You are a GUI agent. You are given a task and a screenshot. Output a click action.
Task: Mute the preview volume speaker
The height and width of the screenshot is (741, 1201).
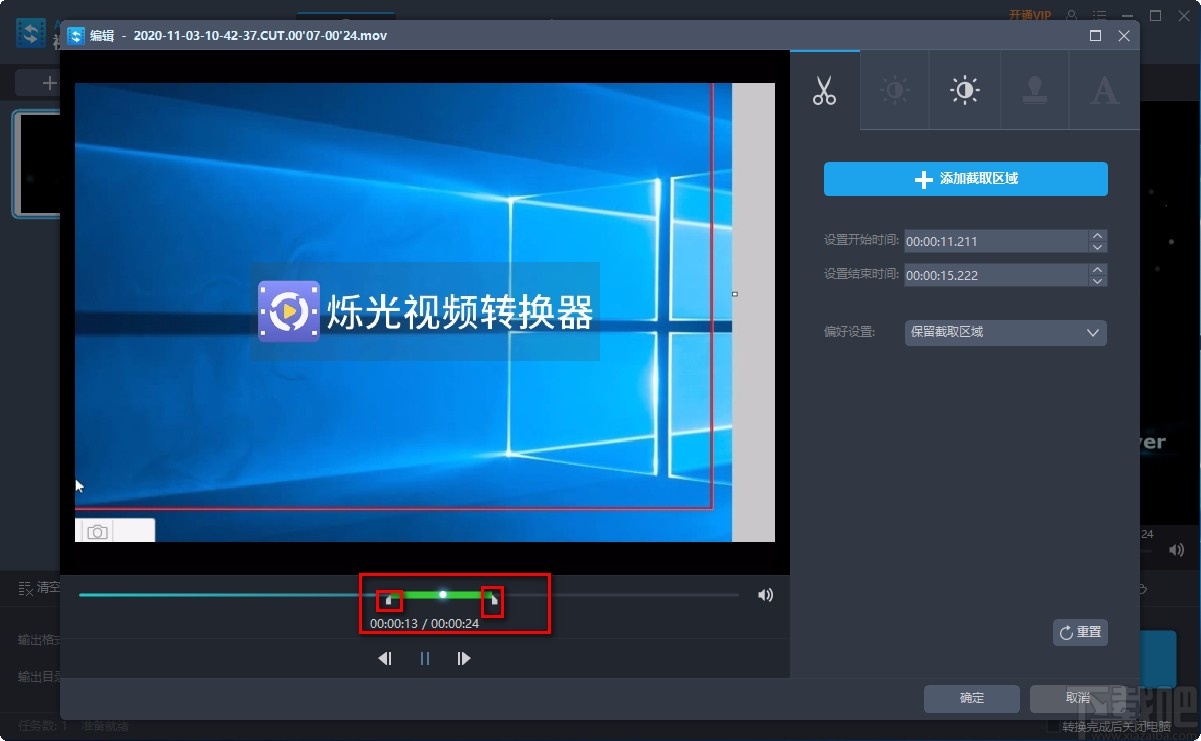click(x=765, y=594)
